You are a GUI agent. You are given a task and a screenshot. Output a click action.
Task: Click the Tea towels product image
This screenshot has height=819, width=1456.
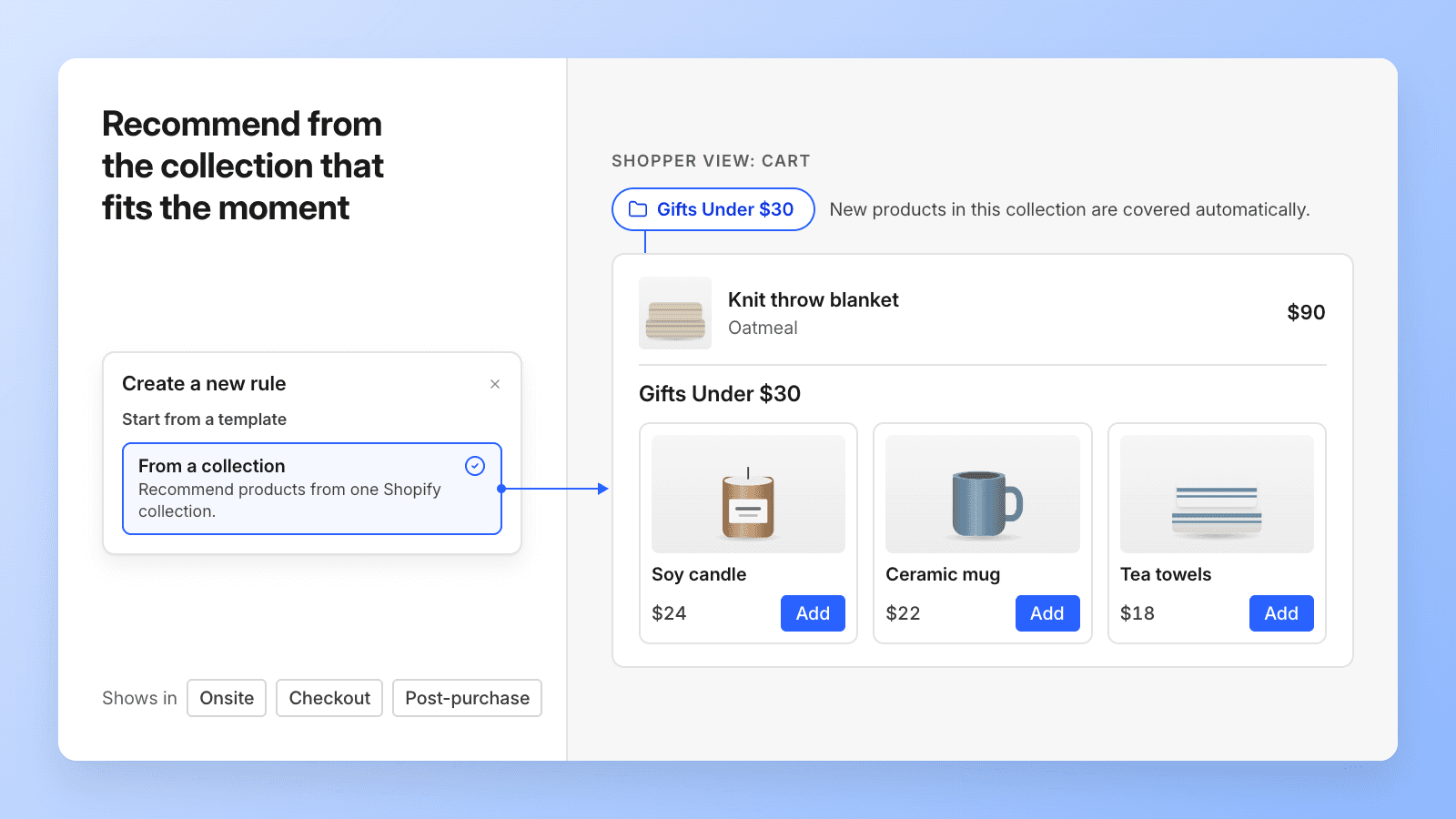pos(1217,494)
